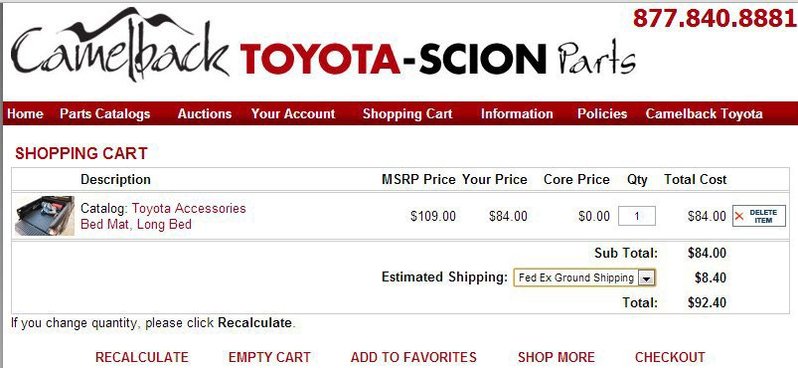Viewport: 798px width, 368px height.
Task: Open the Parts Catalogs menu
Action: pos(105,114)
